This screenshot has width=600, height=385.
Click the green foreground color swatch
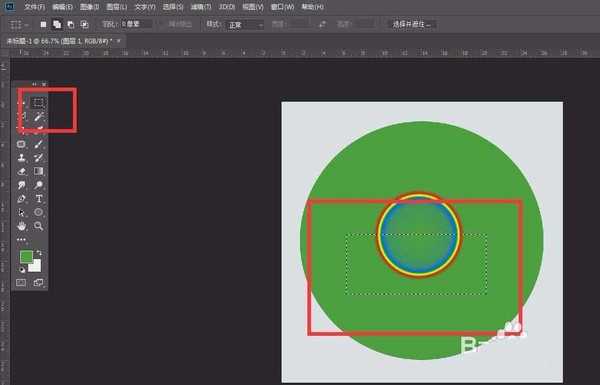point(26,257)
